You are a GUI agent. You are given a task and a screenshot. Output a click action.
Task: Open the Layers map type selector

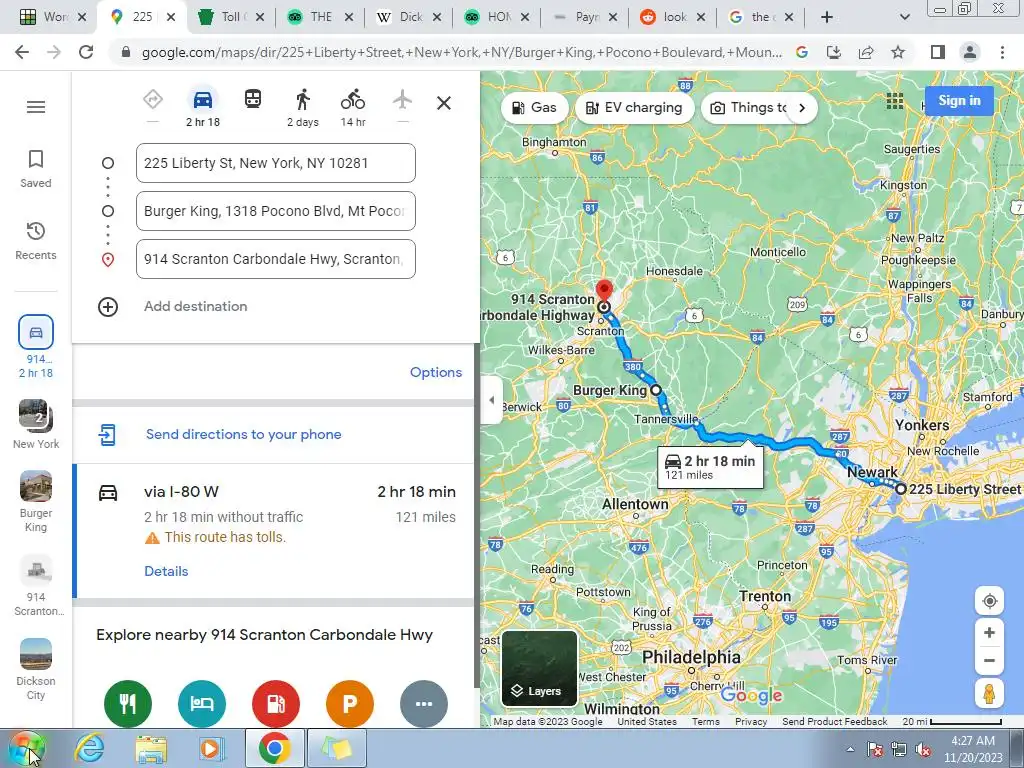pos(539,668)
